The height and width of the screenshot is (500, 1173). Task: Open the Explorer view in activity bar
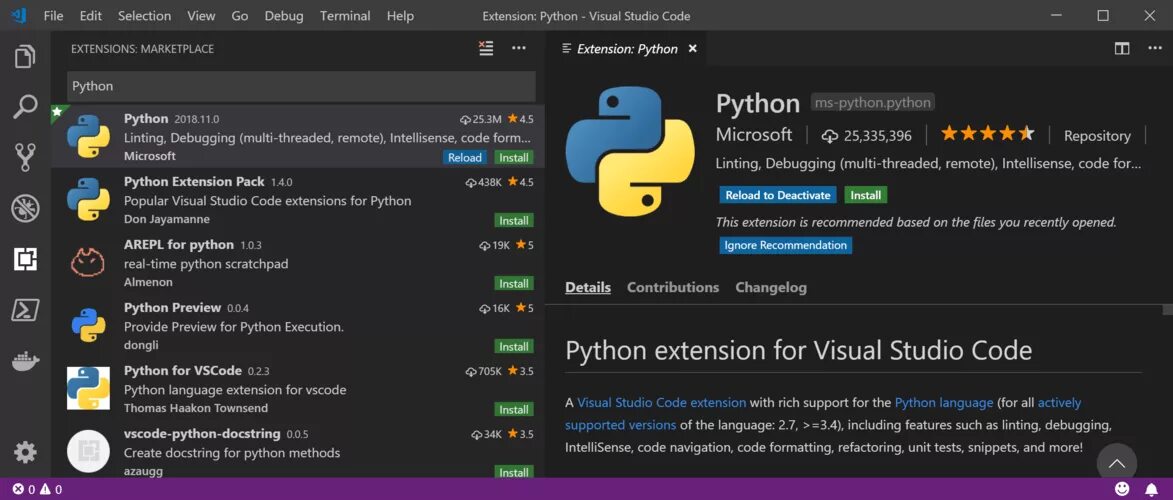click(x=25, y=57)
